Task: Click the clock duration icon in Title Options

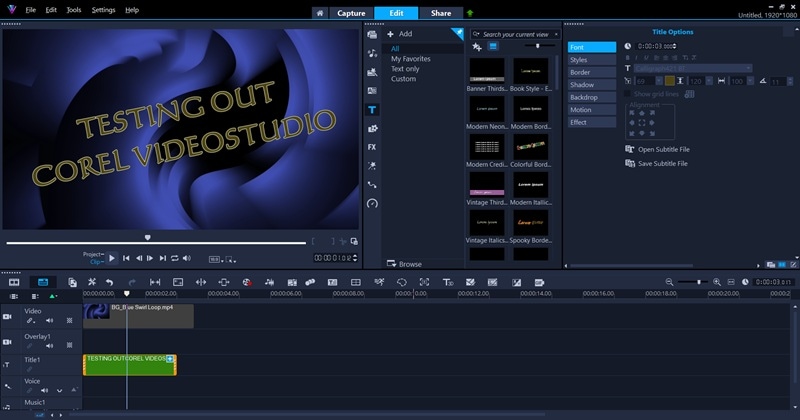Action: pyautogui.click(x=628, y=46)
